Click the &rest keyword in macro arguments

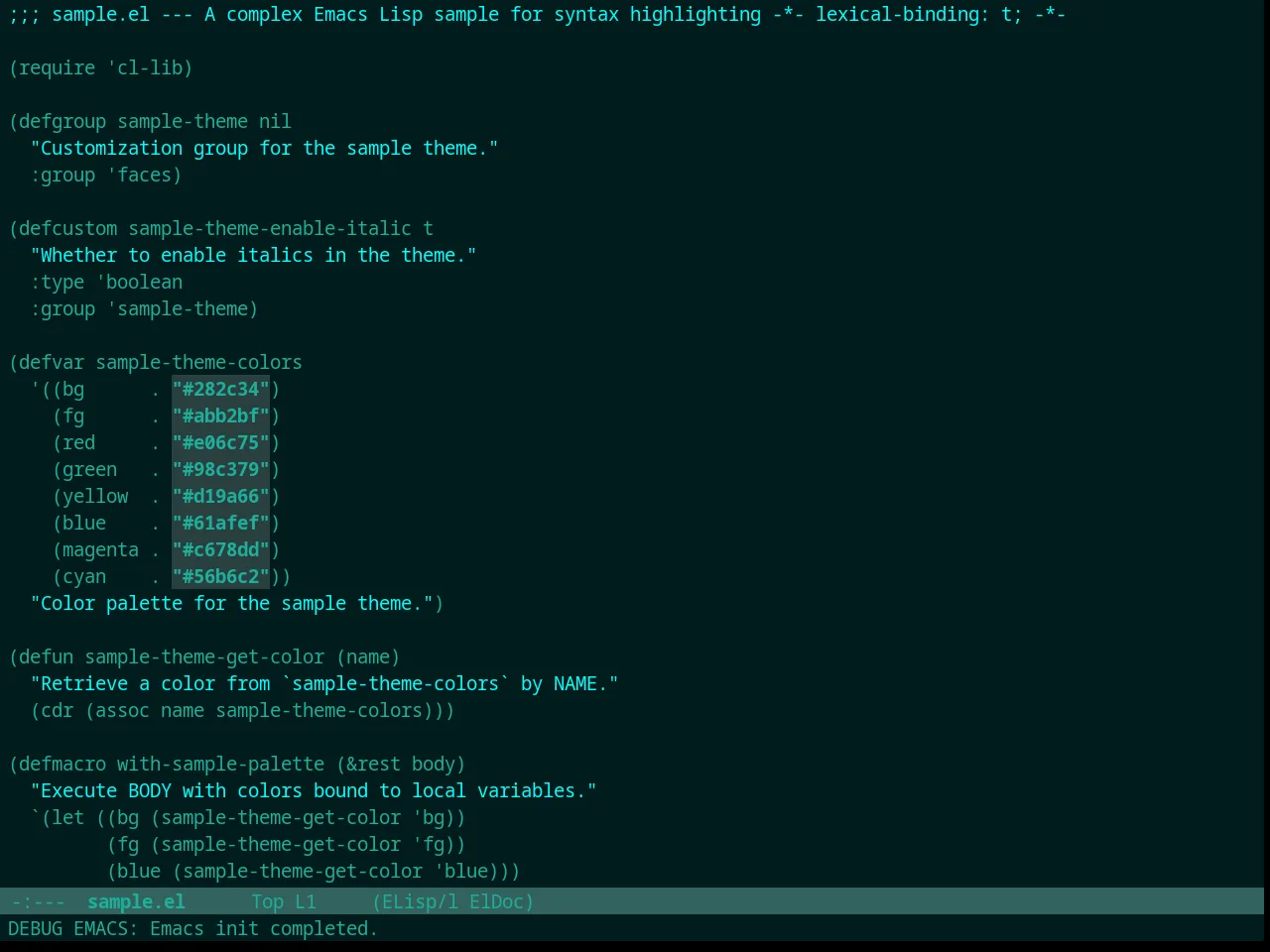(x=373, y=764)
